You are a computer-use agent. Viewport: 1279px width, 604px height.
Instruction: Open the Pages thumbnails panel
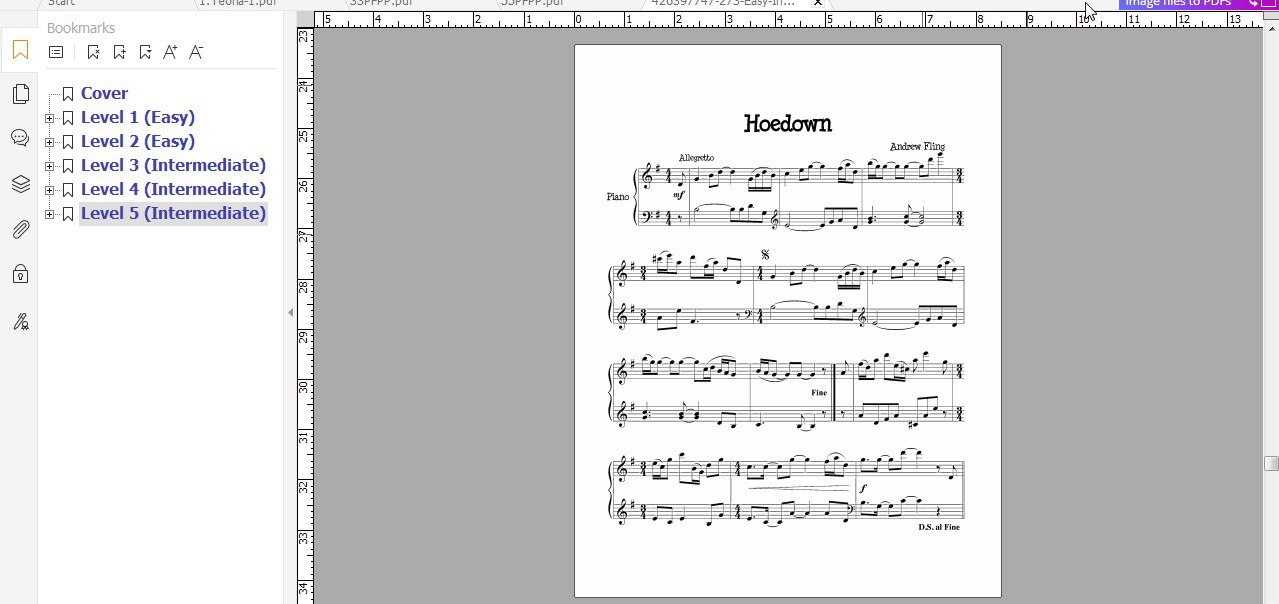tap(20, 94)
